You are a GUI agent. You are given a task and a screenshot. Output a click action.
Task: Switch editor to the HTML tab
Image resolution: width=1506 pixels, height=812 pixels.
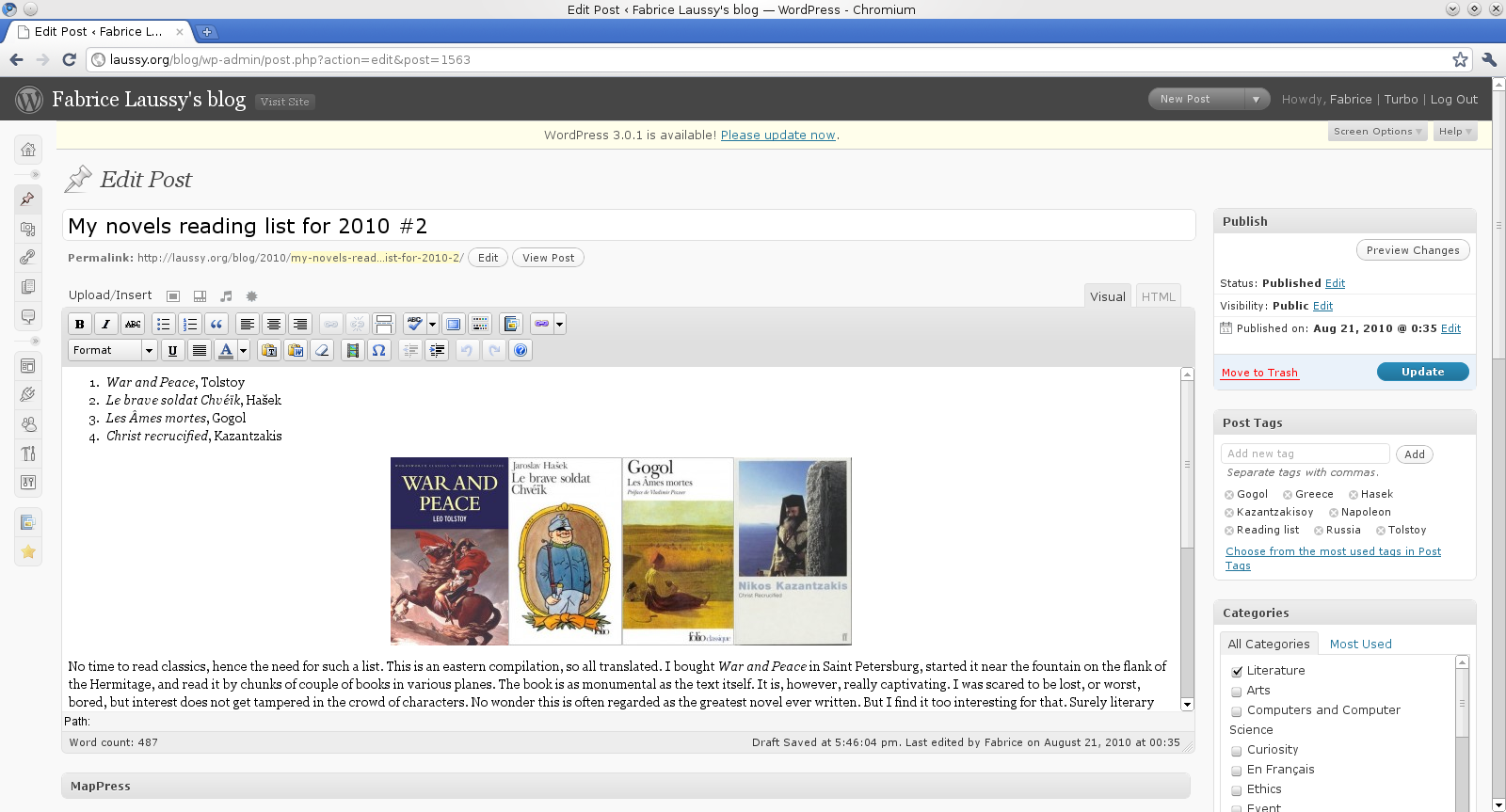tap(1158, 296)
